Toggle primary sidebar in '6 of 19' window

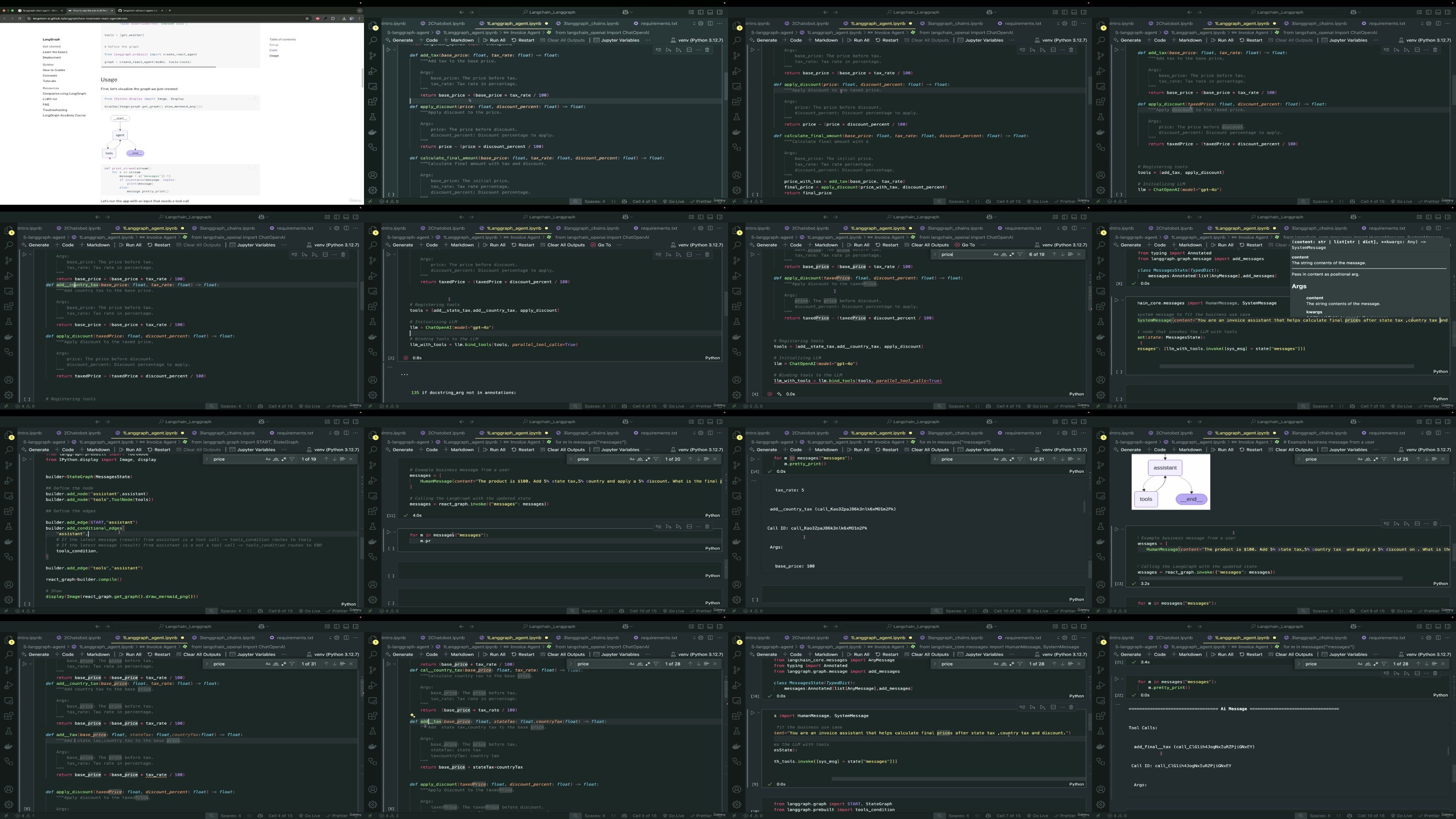[1064, 217]
